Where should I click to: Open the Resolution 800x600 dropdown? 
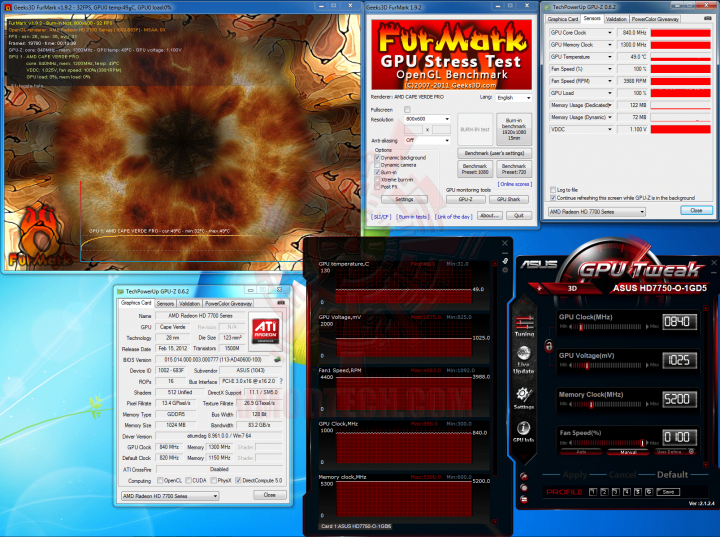[427, 119]
